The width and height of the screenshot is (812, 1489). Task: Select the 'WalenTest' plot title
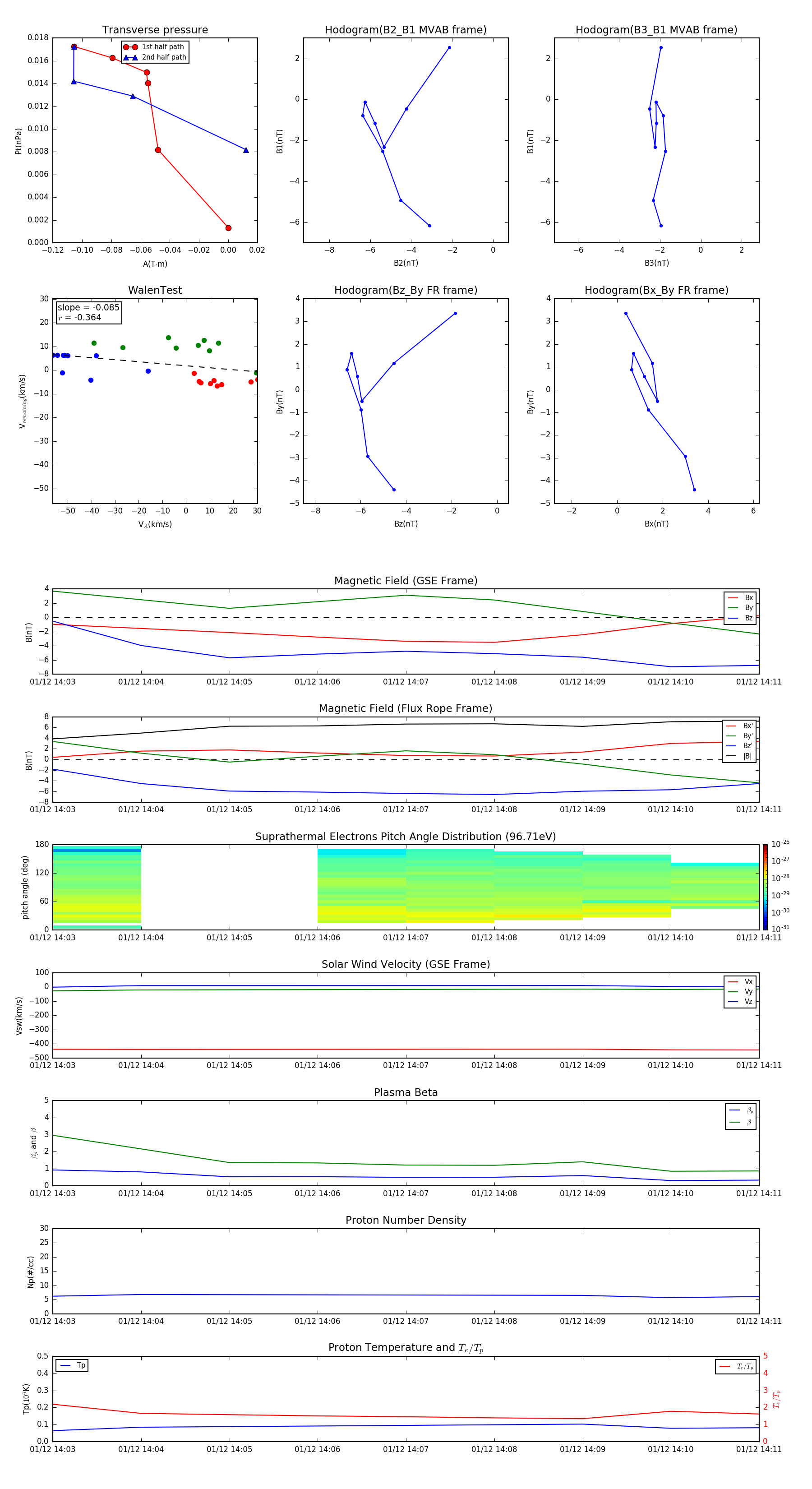click(x=155, y=290)
